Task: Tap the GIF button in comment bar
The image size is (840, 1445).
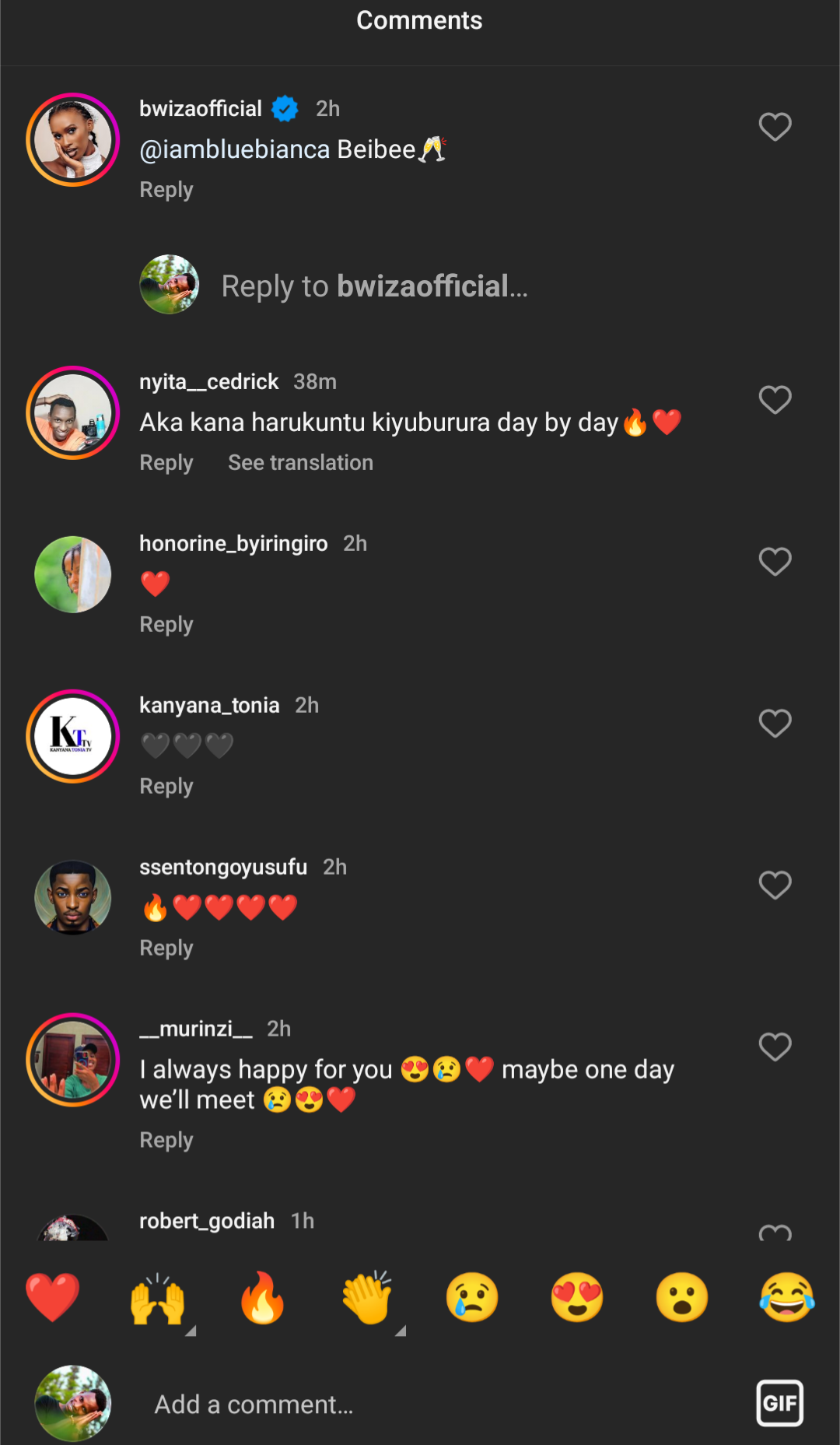Action: tap(779, 1403)
